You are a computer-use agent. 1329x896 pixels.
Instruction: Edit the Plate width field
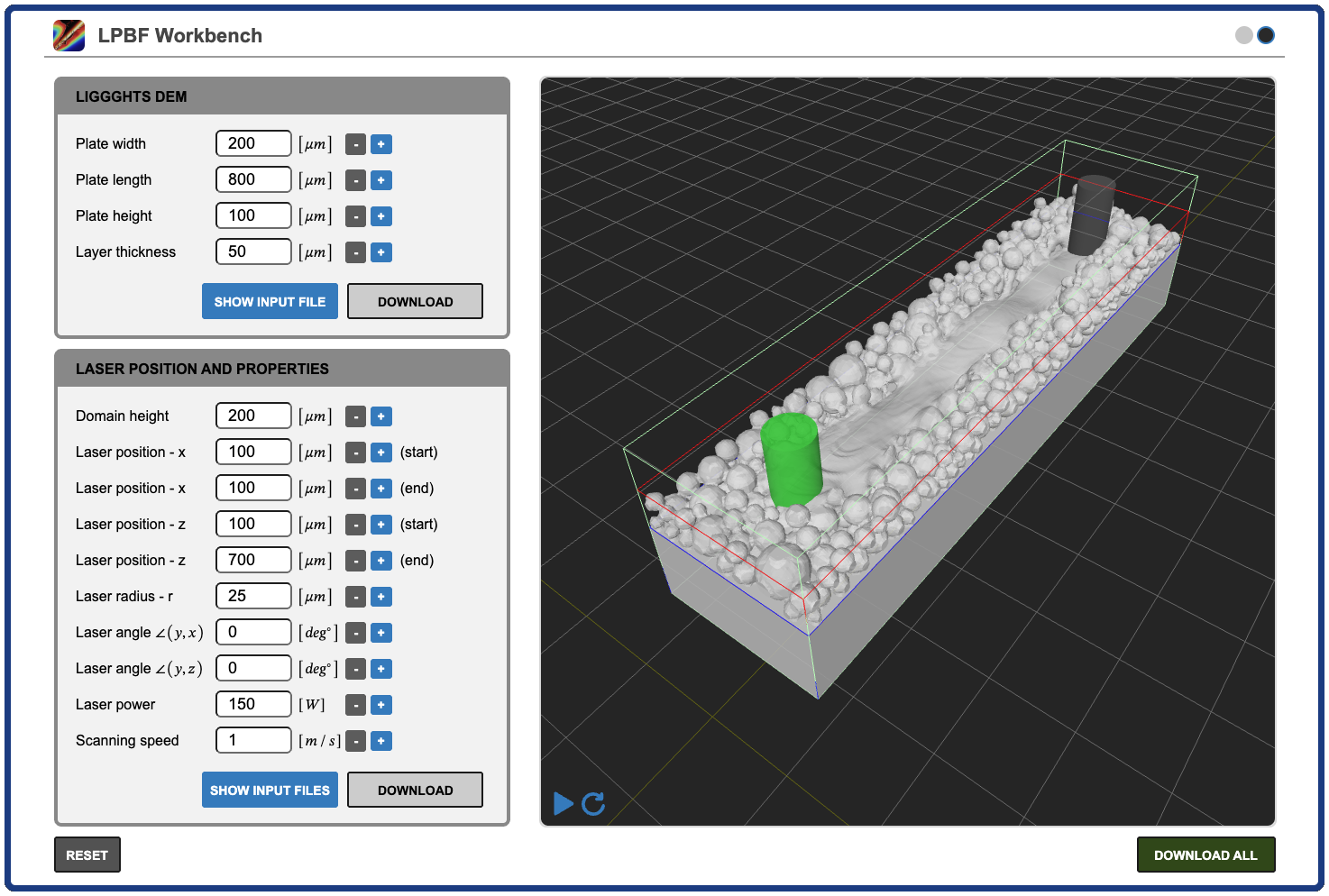pos(253,143)
